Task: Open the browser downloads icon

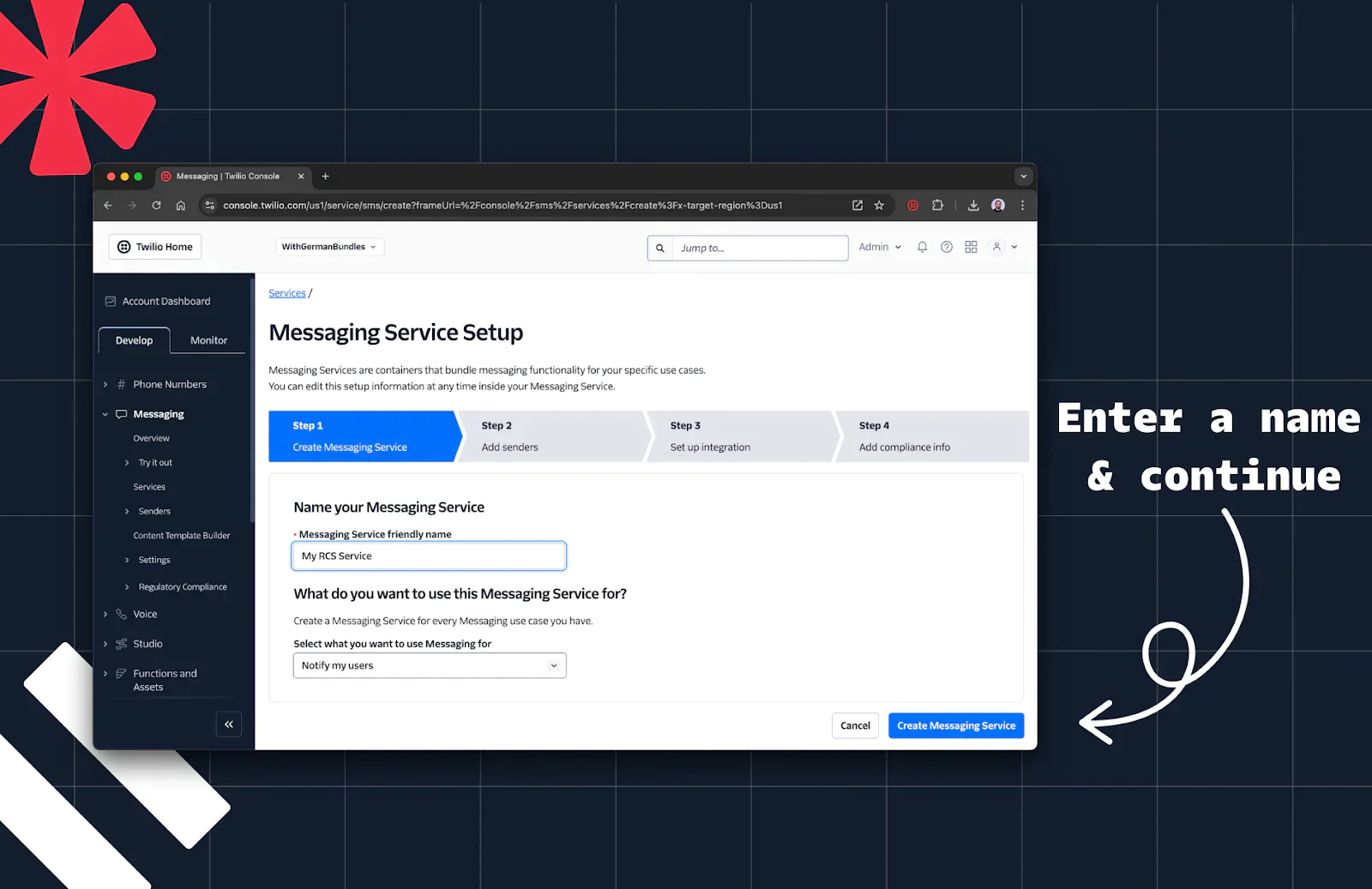Action: 973,206
